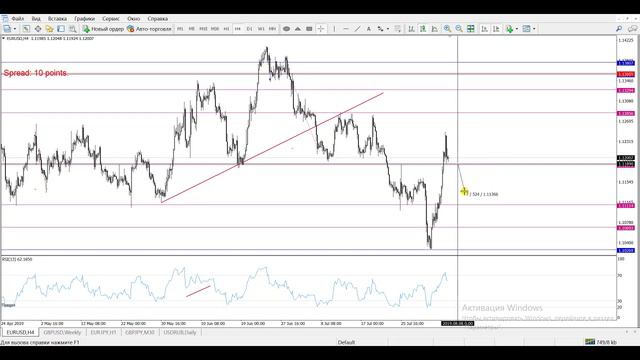The image size is (640, 360).
Task: Select the arrows drawing tool
Action: pyautogui.click(x=381, y=29)
